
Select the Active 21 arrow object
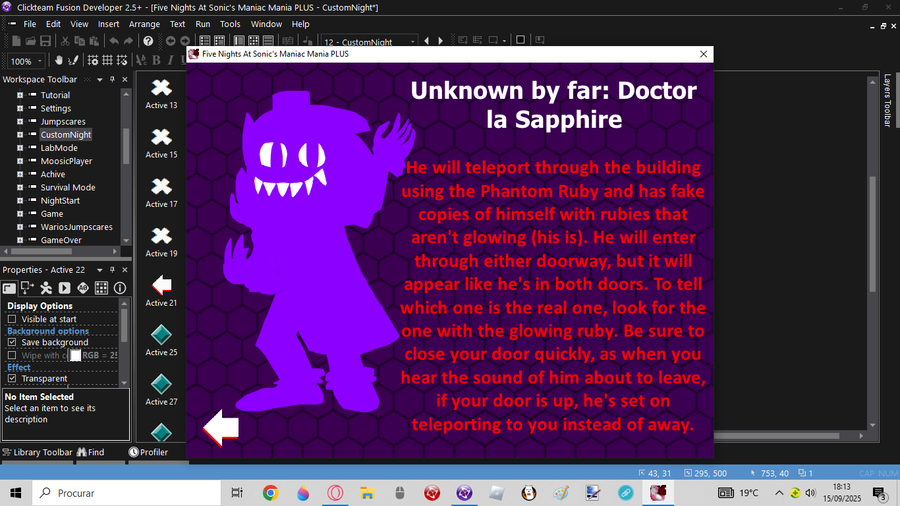click(x=161, y=291)
